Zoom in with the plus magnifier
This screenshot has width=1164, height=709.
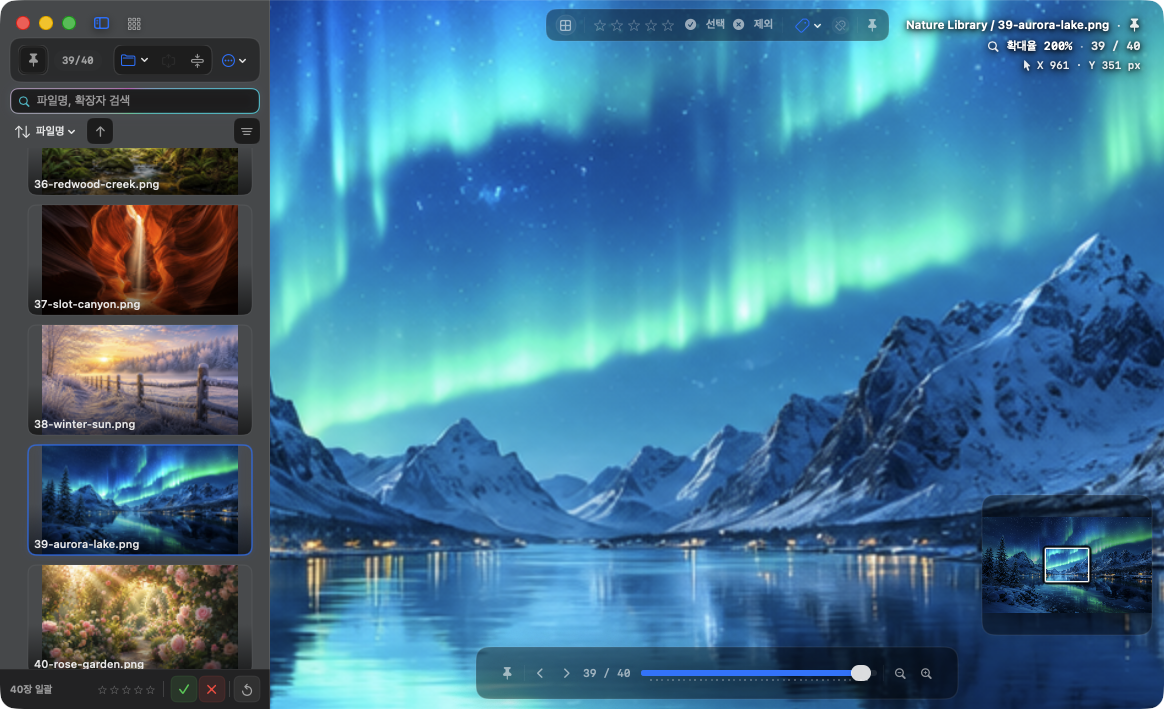coord(926,673)
